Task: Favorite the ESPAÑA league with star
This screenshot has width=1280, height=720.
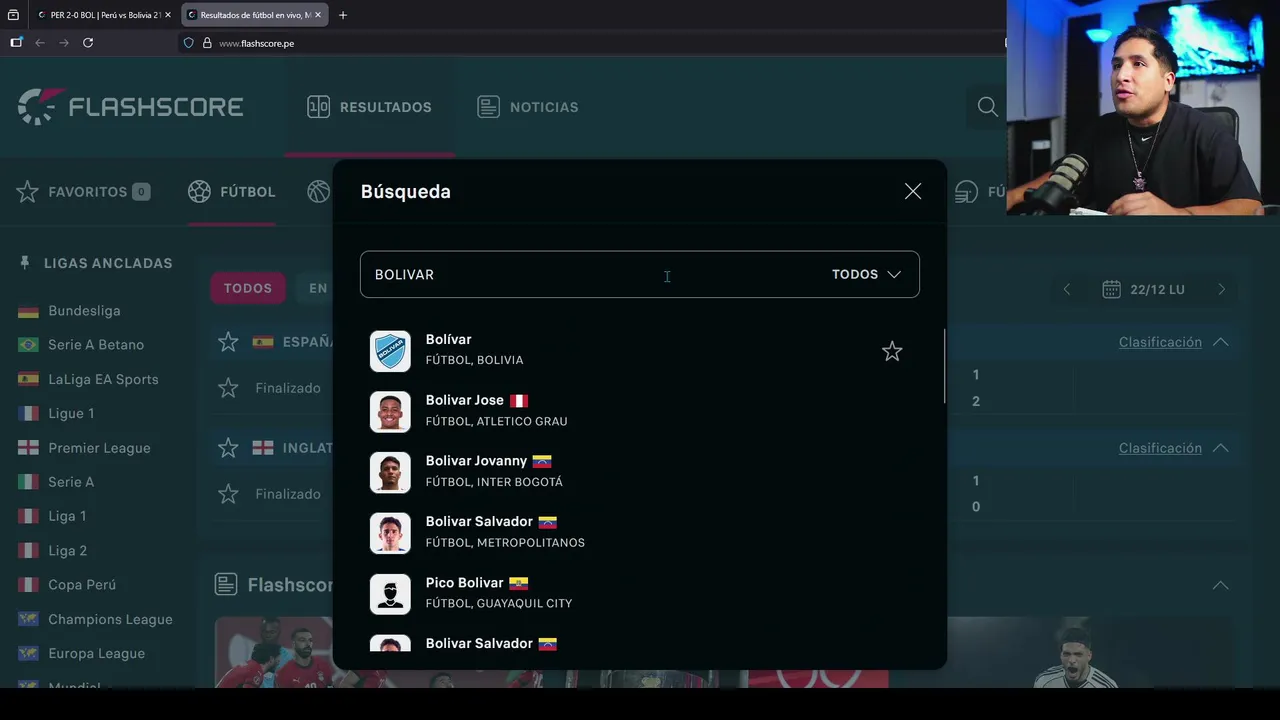Action: tap(228, 342)
